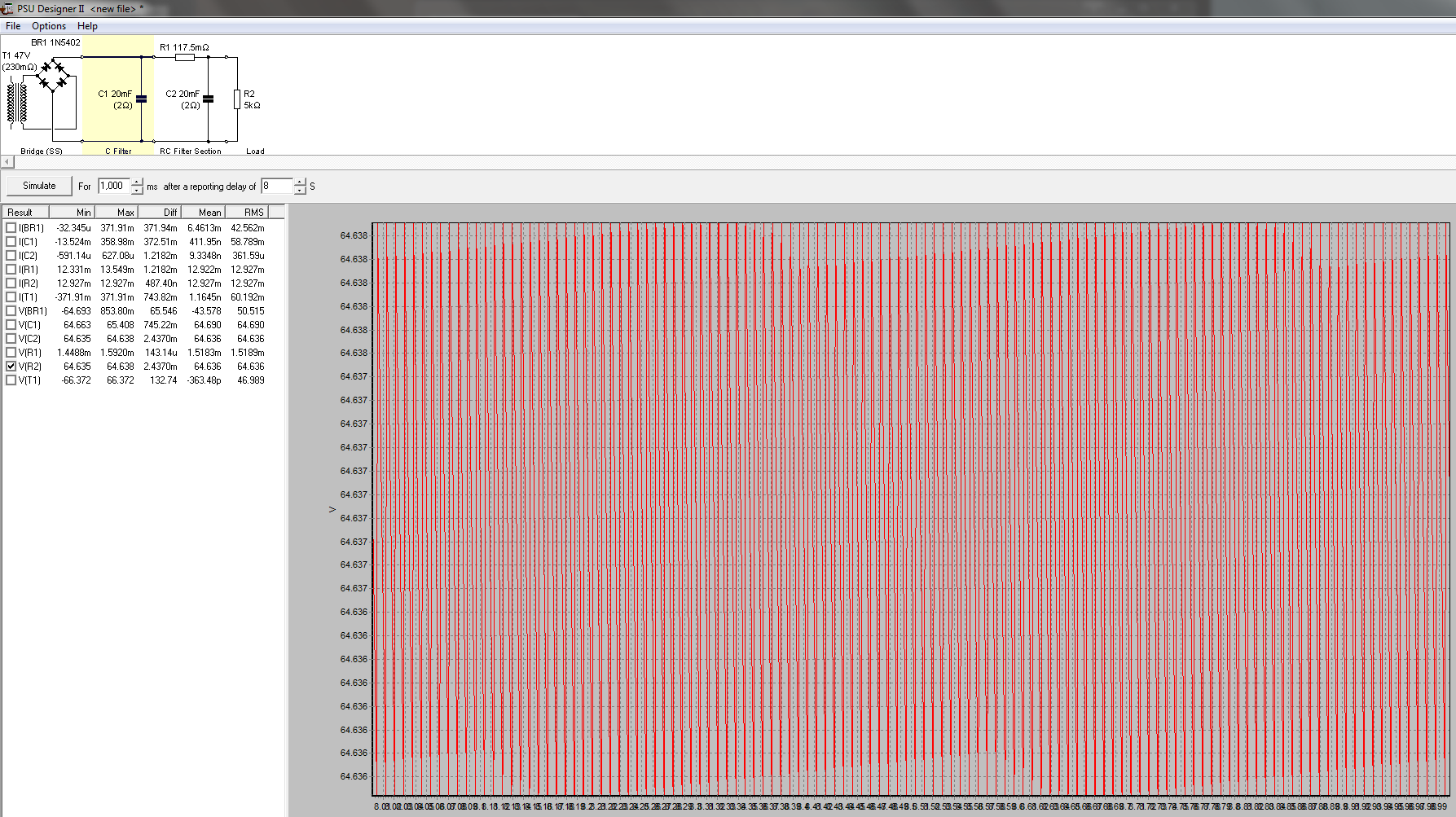Increase simulation duration with up arrow

pyautogui.click(x=137, y=182)
